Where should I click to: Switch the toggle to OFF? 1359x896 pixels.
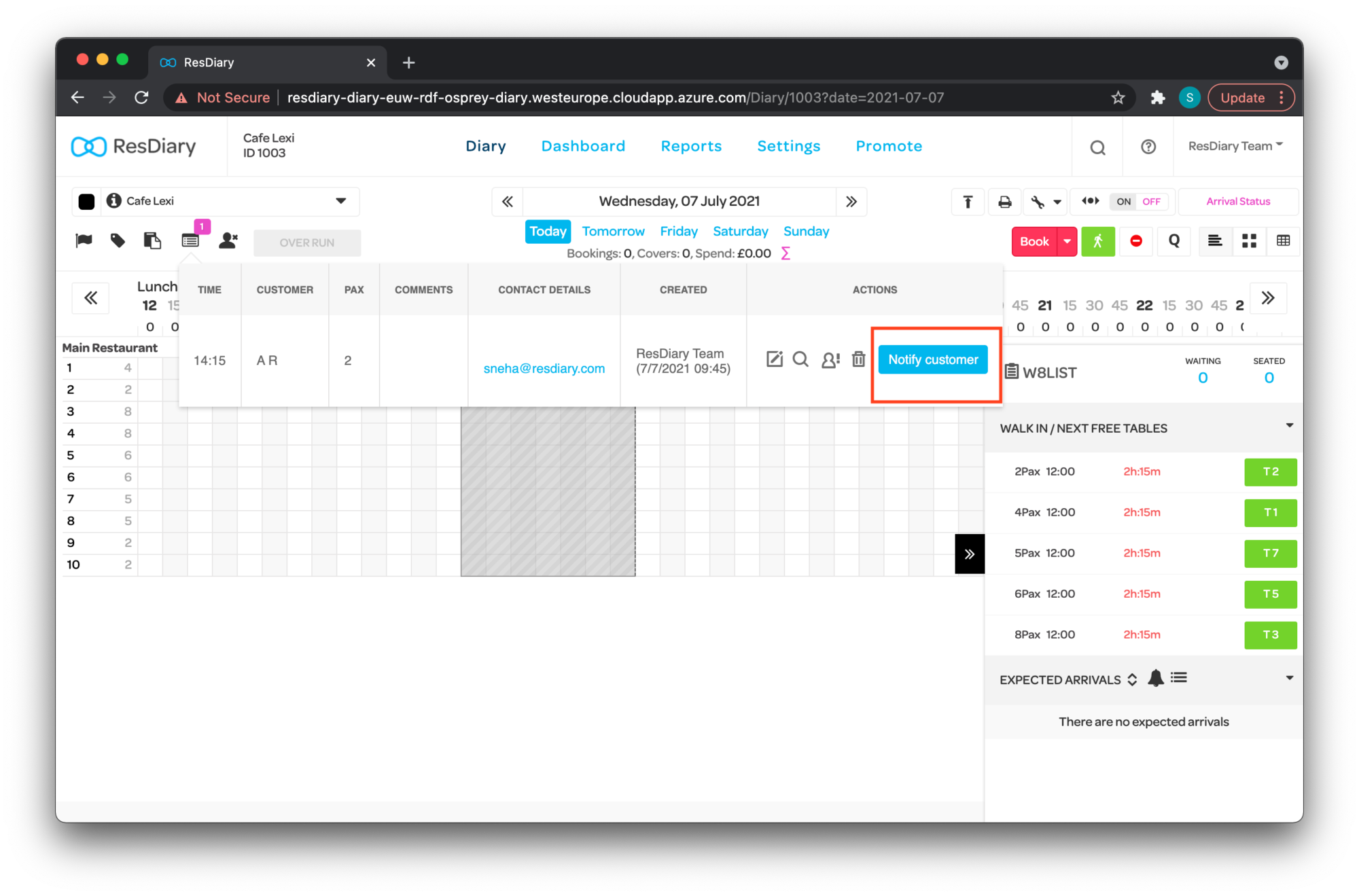click(x=1151, y=202)
